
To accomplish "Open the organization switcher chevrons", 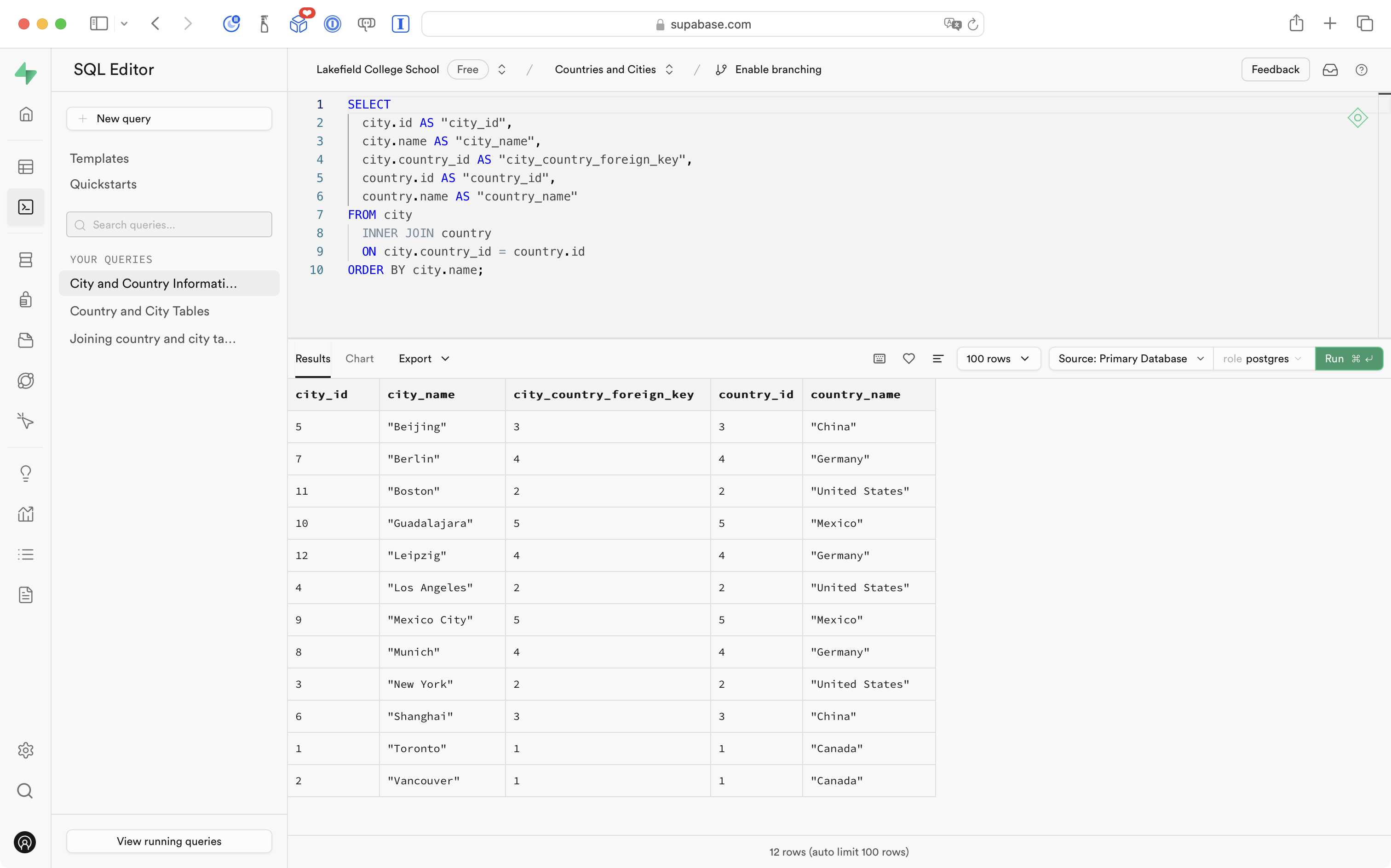I will pos(501,69).
